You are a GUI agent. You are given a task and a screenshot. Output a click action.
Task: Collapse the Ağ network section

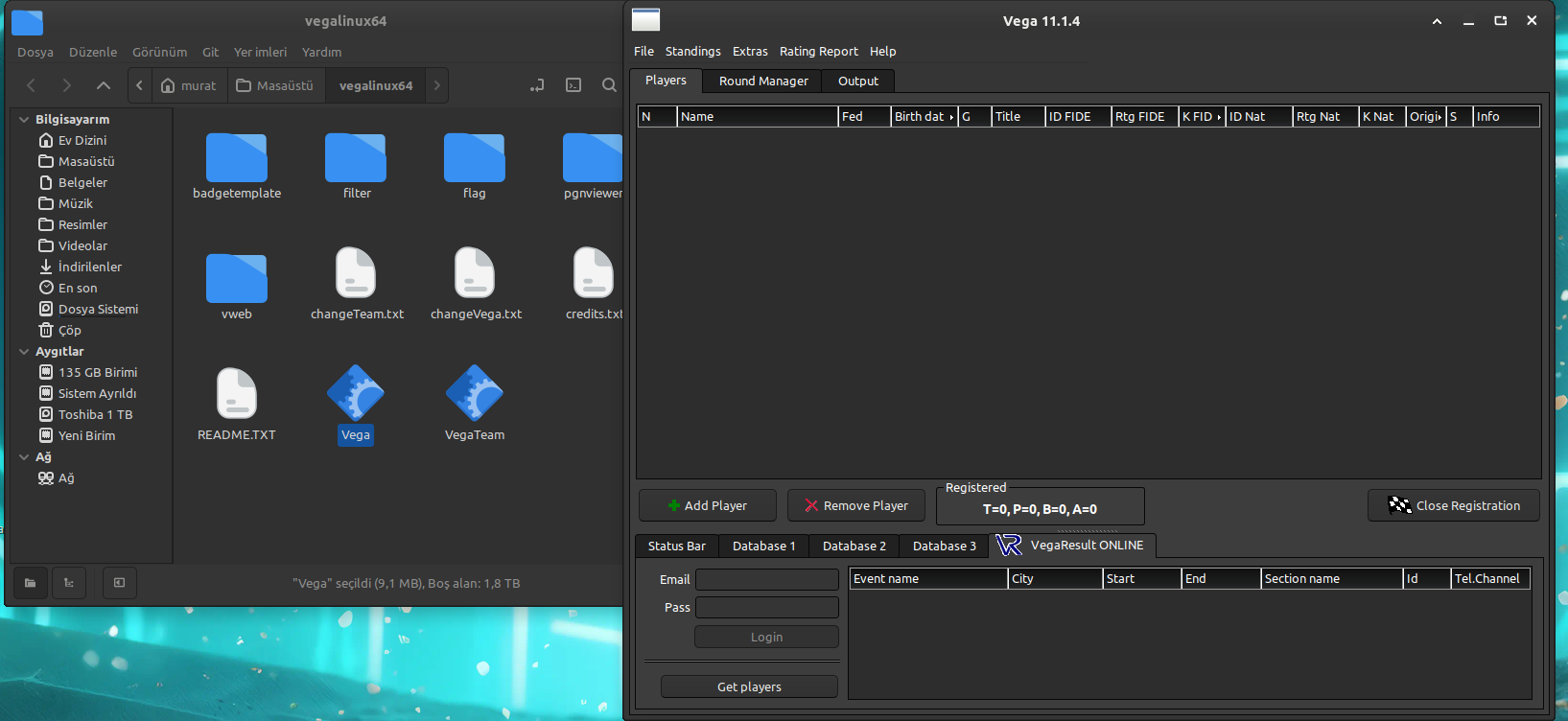tap(24, 457)
